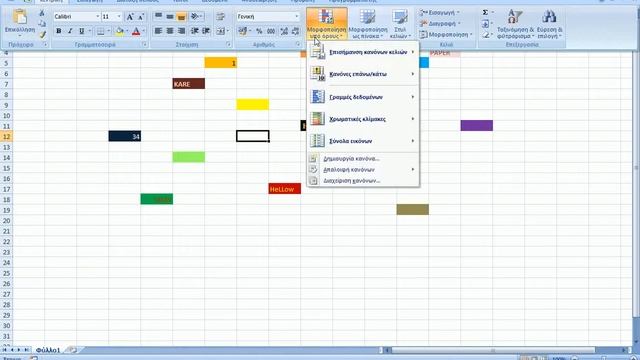The width and height of the screenshot is (640, 360).
Task: Expand the Font group dialog launcher
Action: click(x=145, y=44)
